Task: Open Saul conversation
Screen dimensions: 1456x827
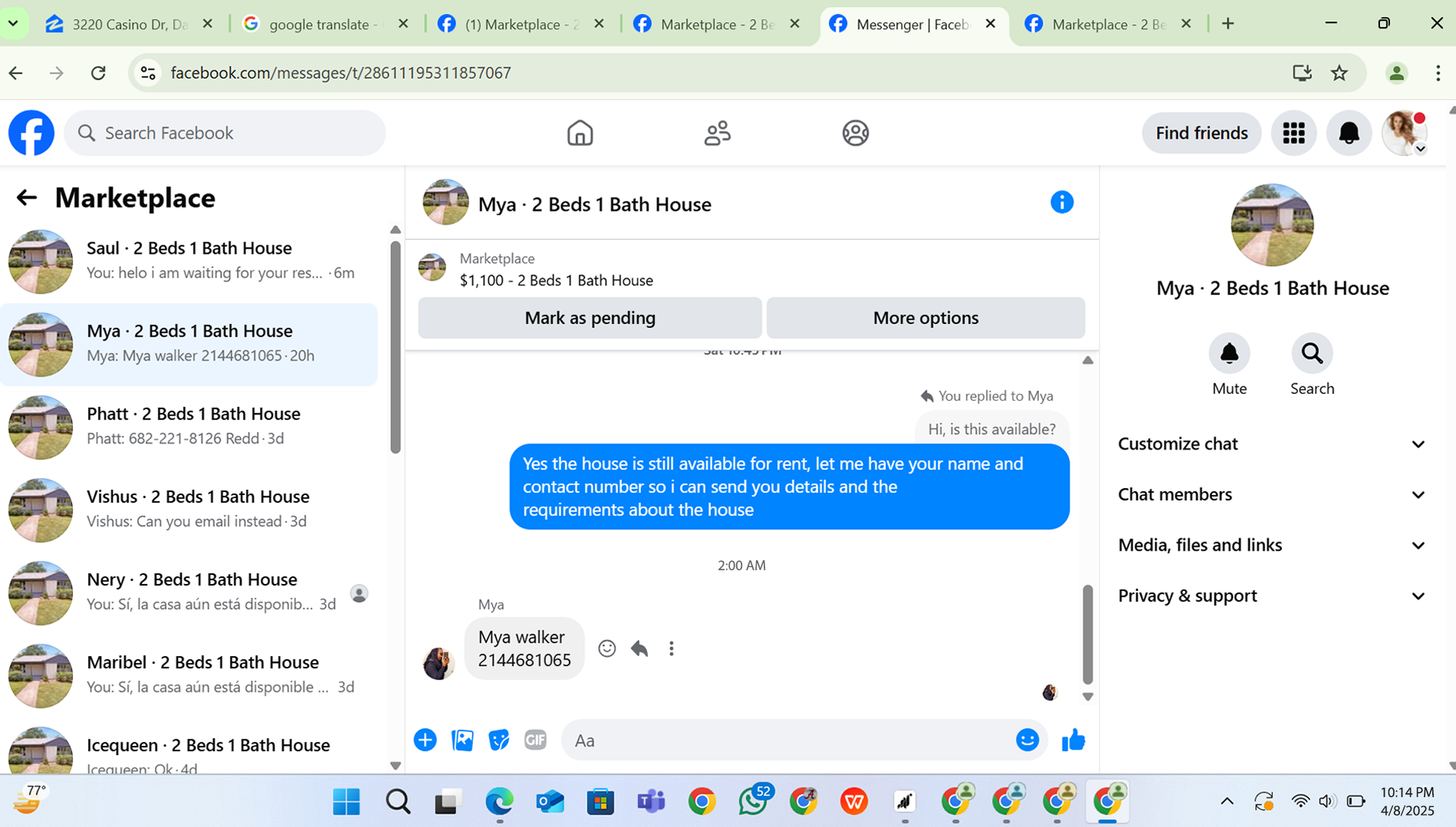Action: coord(189,261)
